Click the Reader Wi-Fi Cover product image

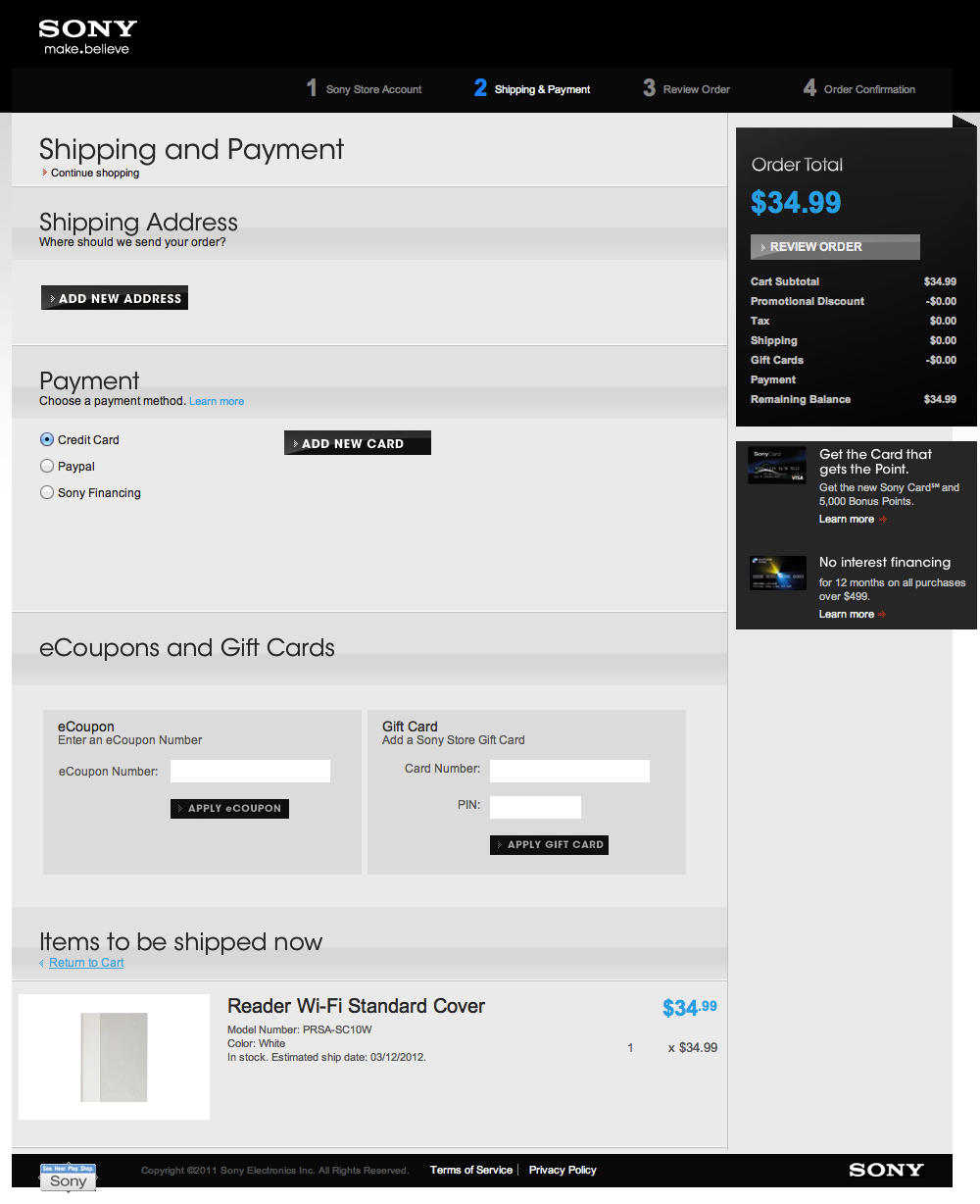pyautogui.click(x=113, y=1057)
